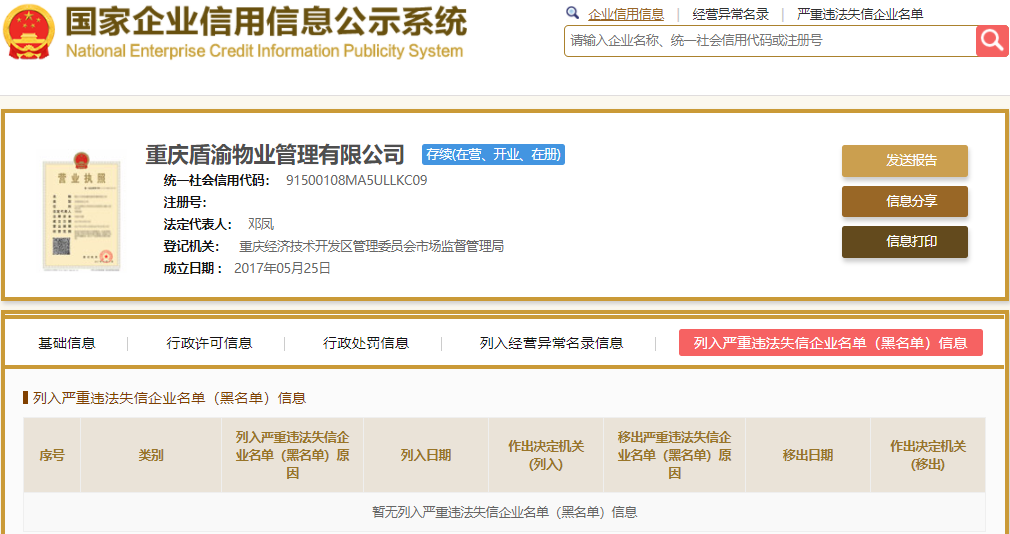Viewport: 1010px width, 534px height.
Task: Click the 国家企业信用信息公示系统 site title
Action: pyautogui.click(x=266, y=21)
